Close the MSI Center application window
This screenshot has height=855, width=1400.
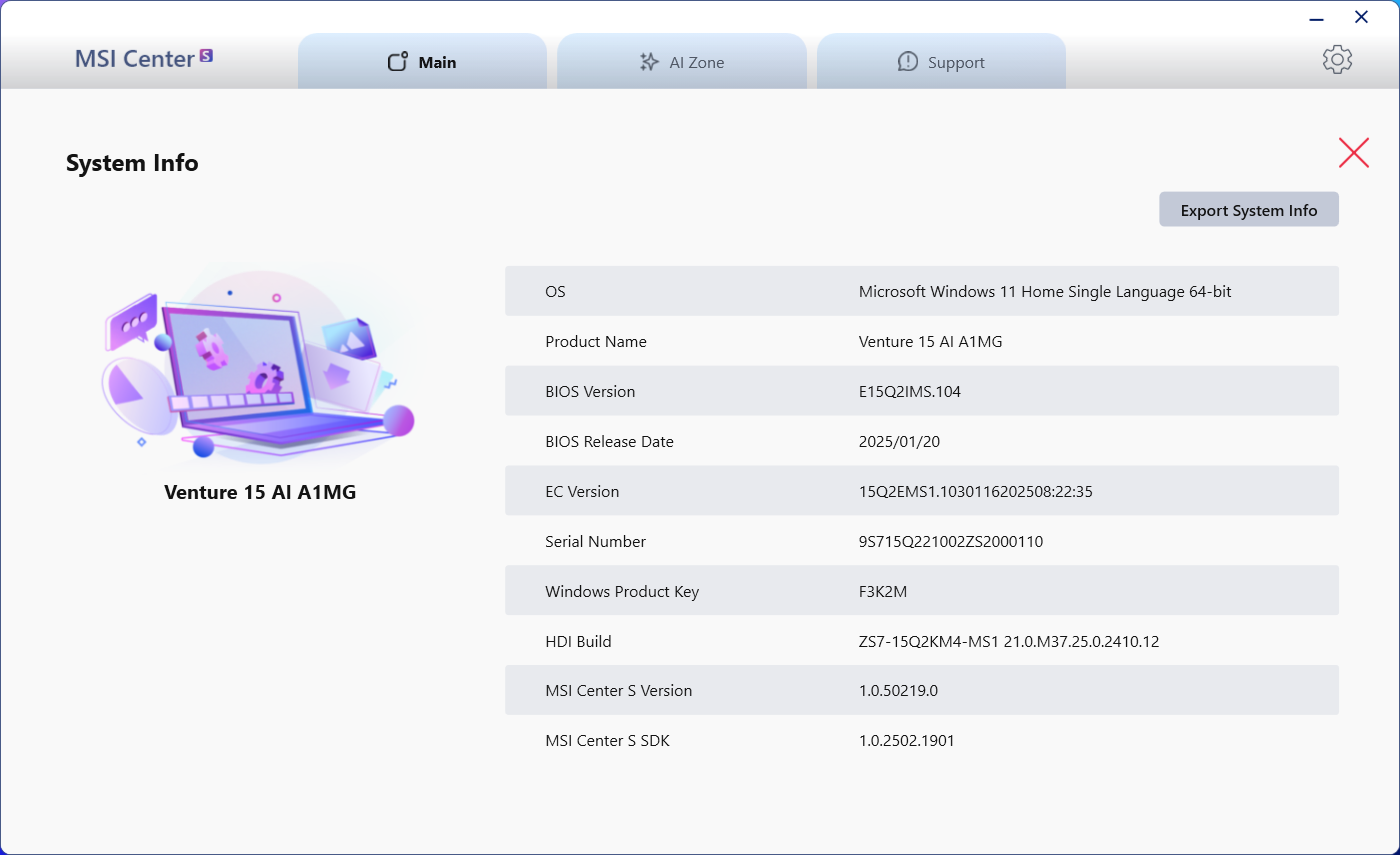coord(1361,17)
